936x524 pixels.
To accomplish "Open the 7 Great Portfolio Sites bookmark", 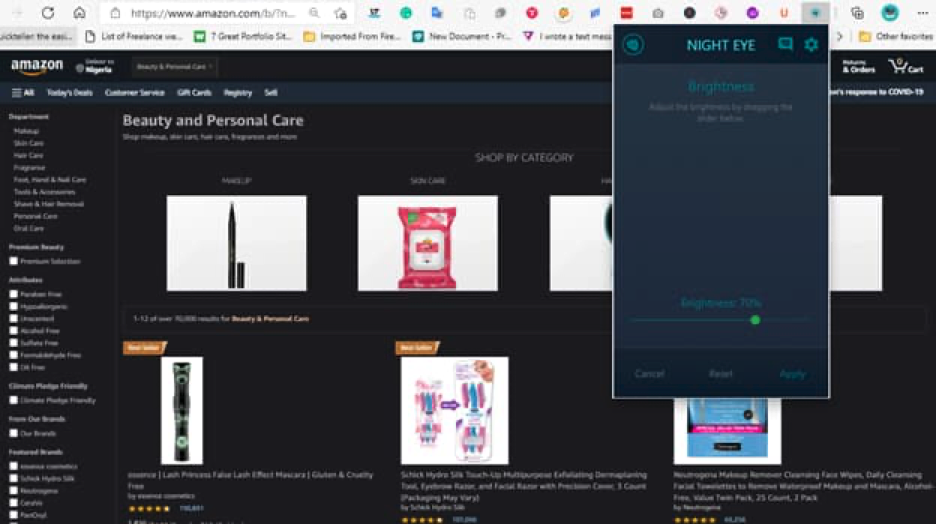I will [x=243, y=36].
